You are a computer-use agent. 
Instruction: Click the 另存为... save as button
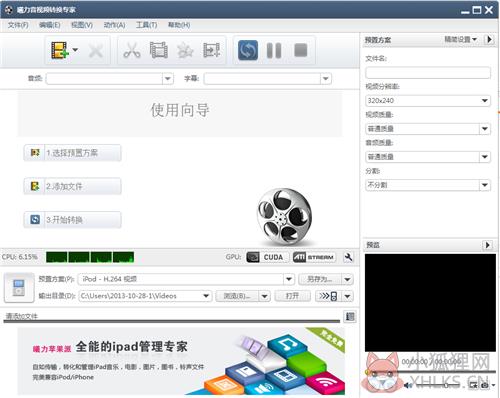point(320,279)
